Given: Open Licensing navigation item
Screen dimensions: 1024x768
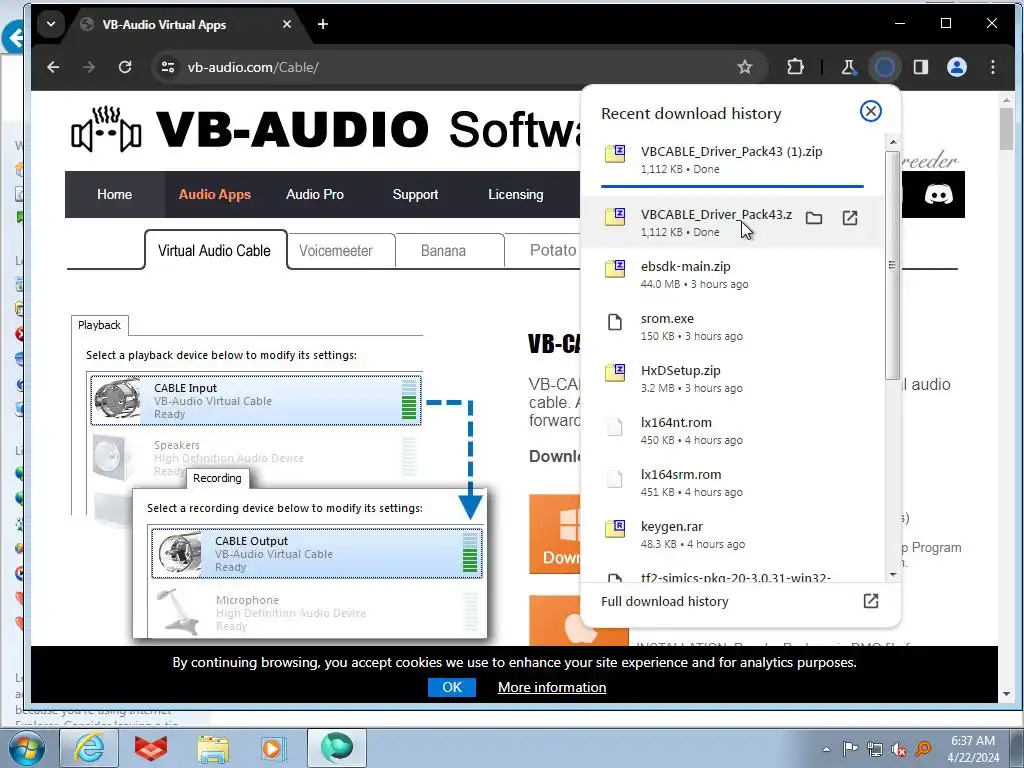Looking at the screenshot, I should 516,195.
